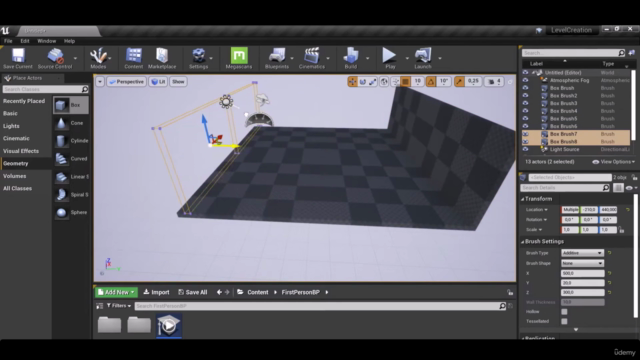Open the viewport options dropdown arrow

click(100, 82)
